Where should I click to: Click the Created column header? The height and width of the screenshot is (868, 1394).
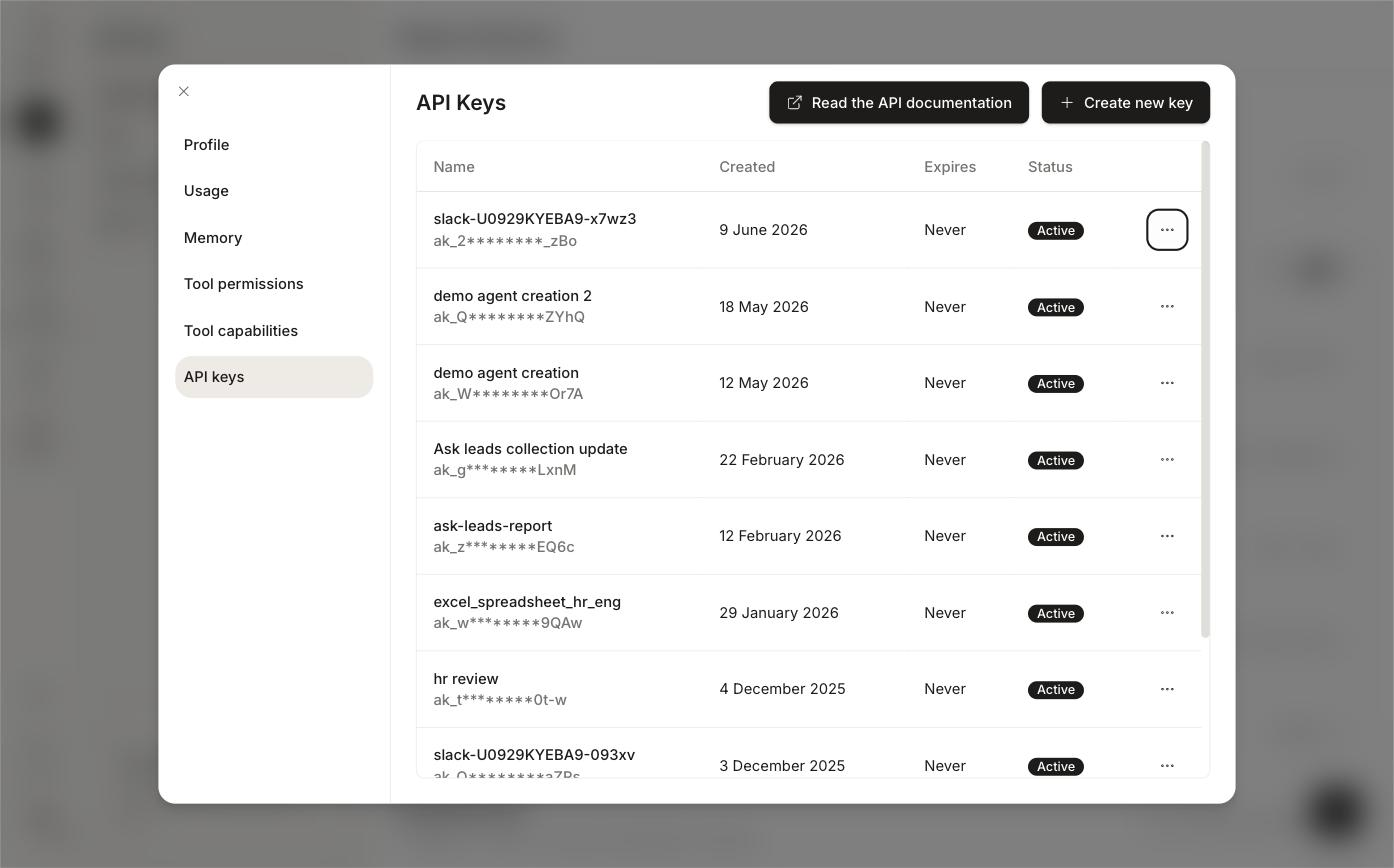747,167
